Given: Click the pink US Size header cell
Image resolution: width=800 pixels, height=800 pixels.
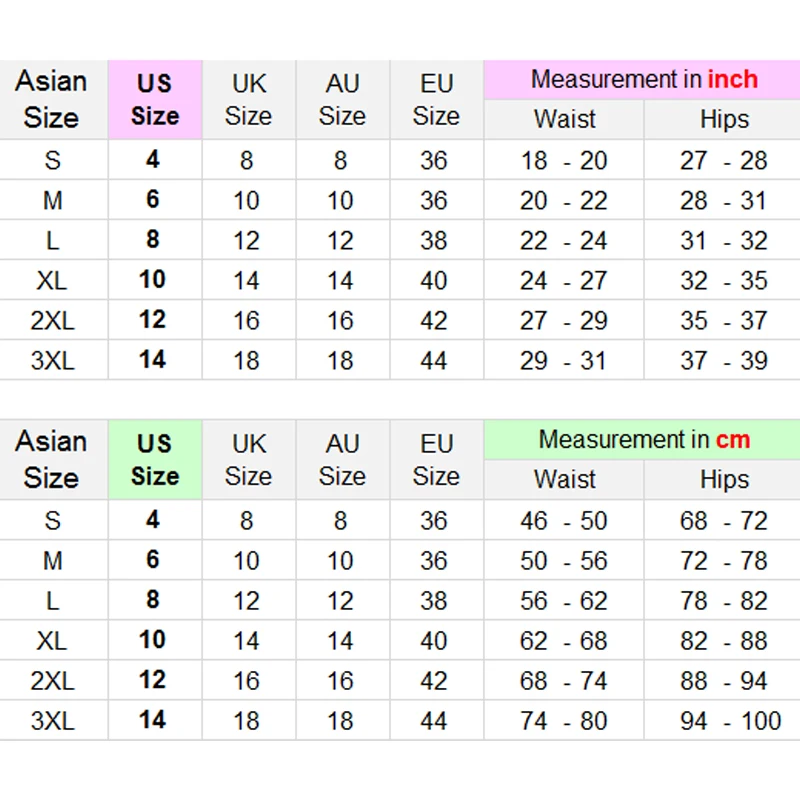Looking at the screenshot, I should [155, 99].
